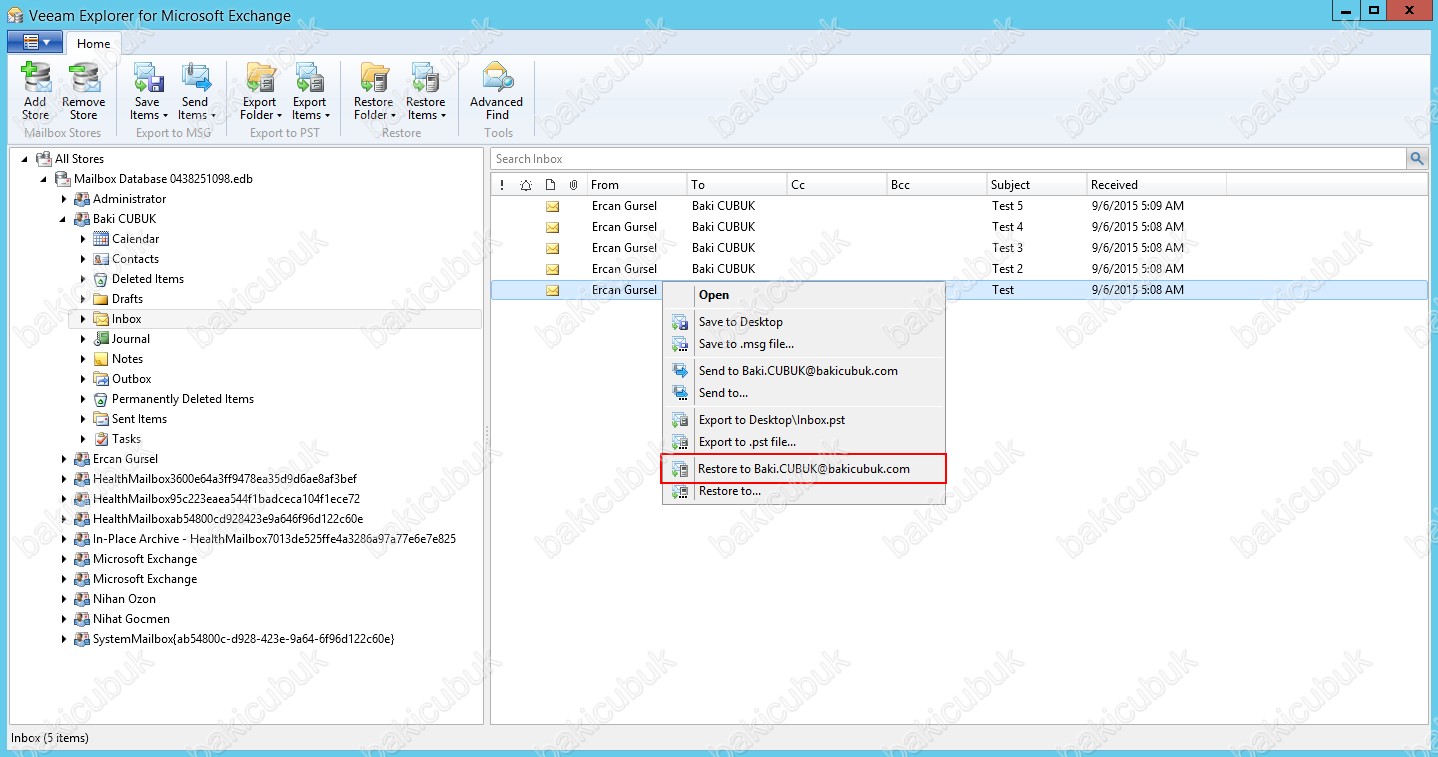Open the Advanced Find tool
Viewport: 1438px width, 757px height.
pos(497,90)
